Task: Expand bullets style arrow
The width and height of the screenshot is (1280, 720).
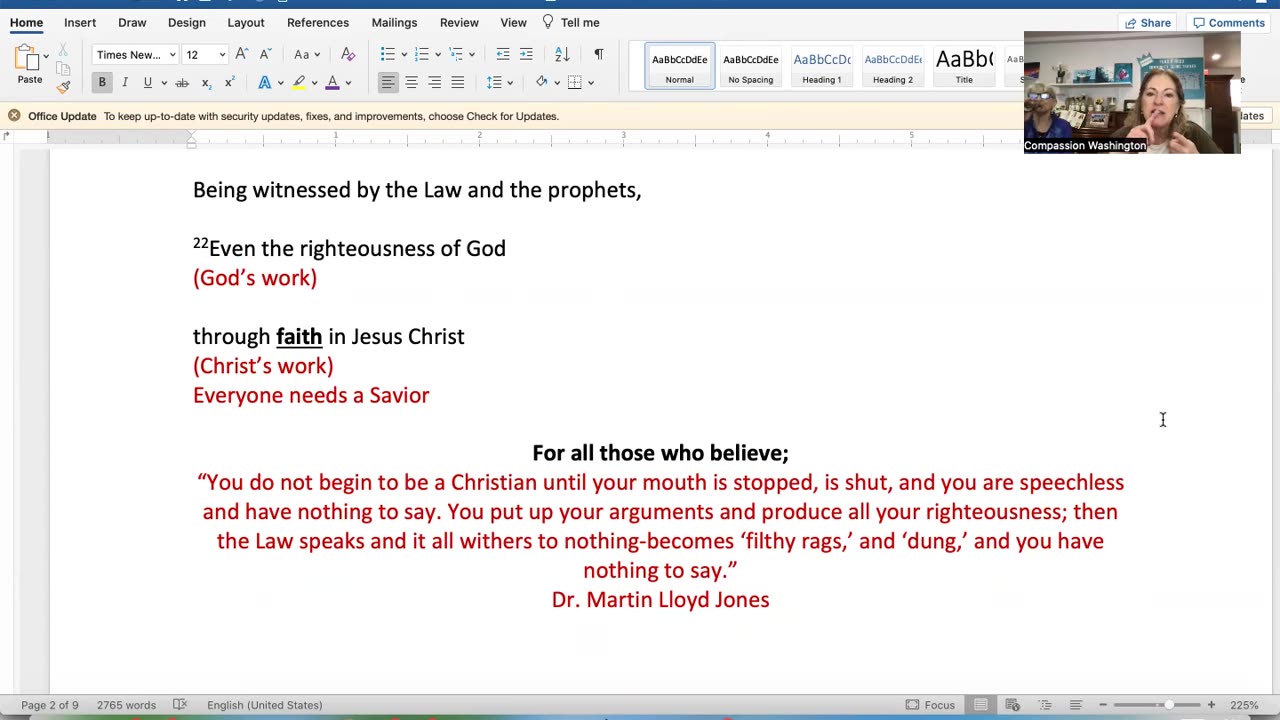Action: pyautogui.click(x=403, y=55)
